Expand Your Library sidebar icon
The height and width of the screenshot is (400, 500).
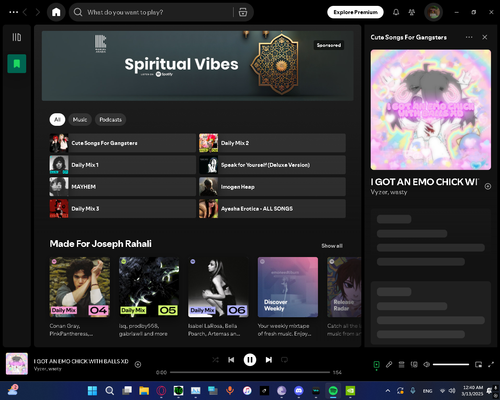[17, 37]
